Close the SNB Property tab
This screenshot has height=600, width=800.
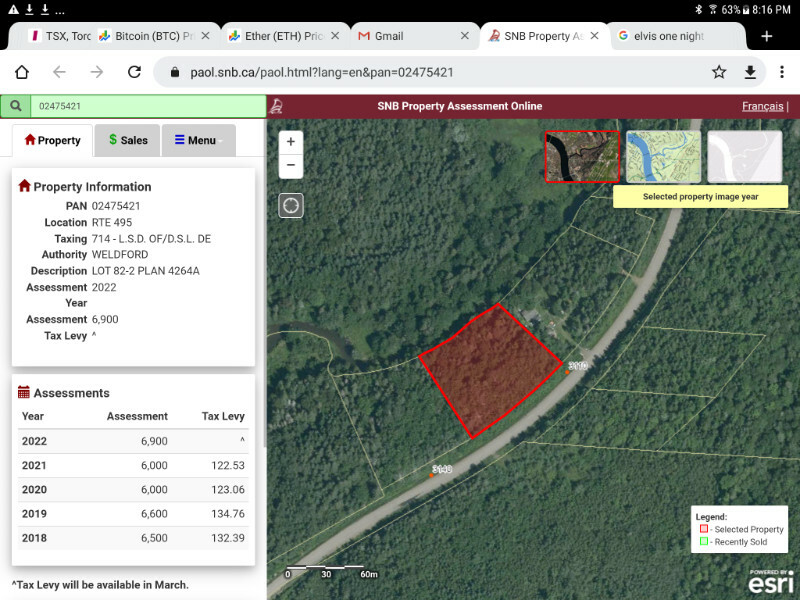[x=594, y=36]
